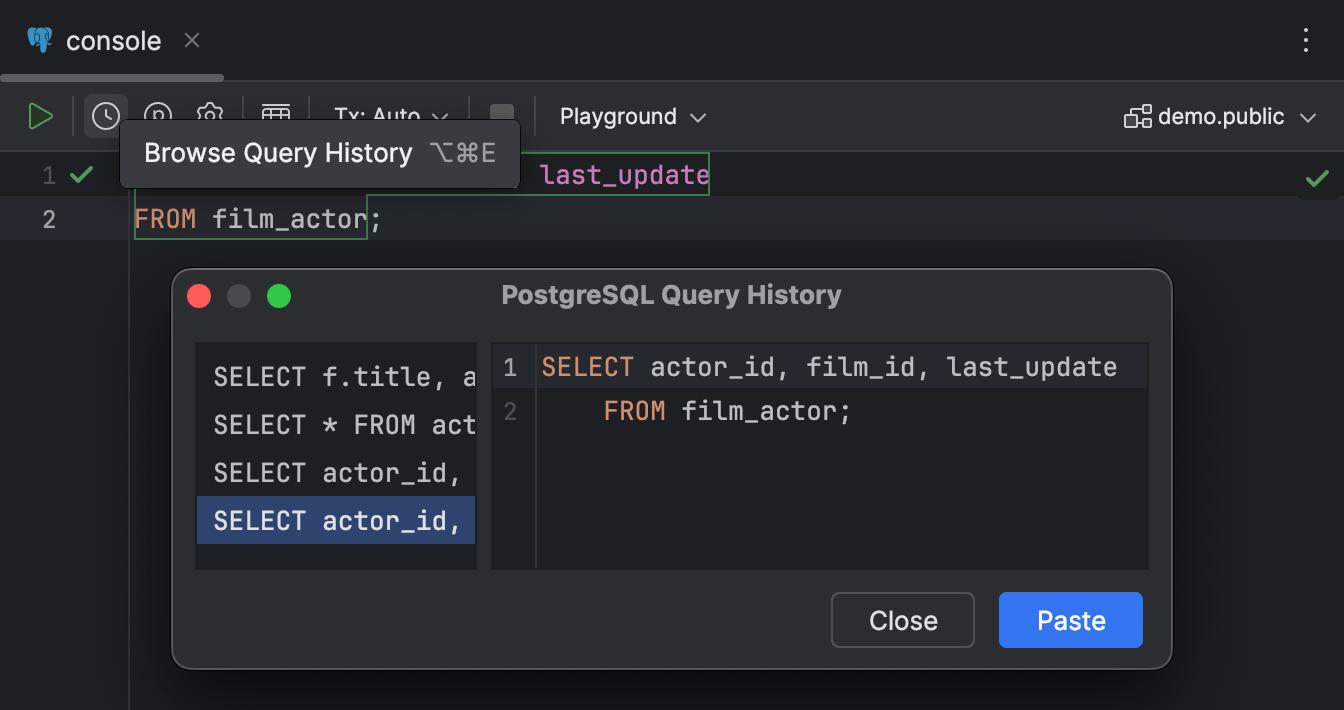This screenshot has height=710, width=1344.
Task: Run the SQL query with the green play icon
Action: [x=40, y=116]
